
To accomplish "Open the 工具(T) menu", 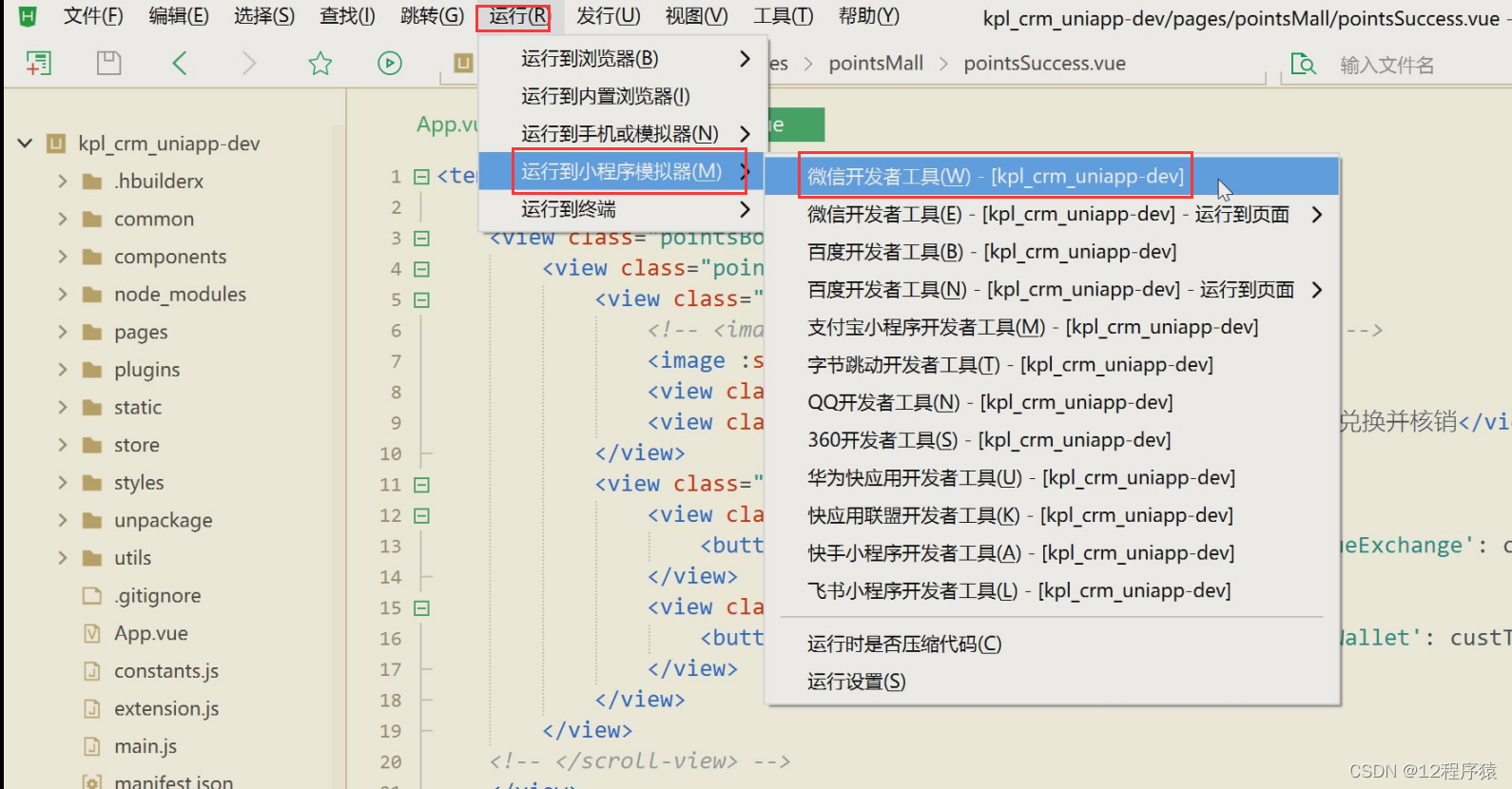I will (x=784, y=16).
